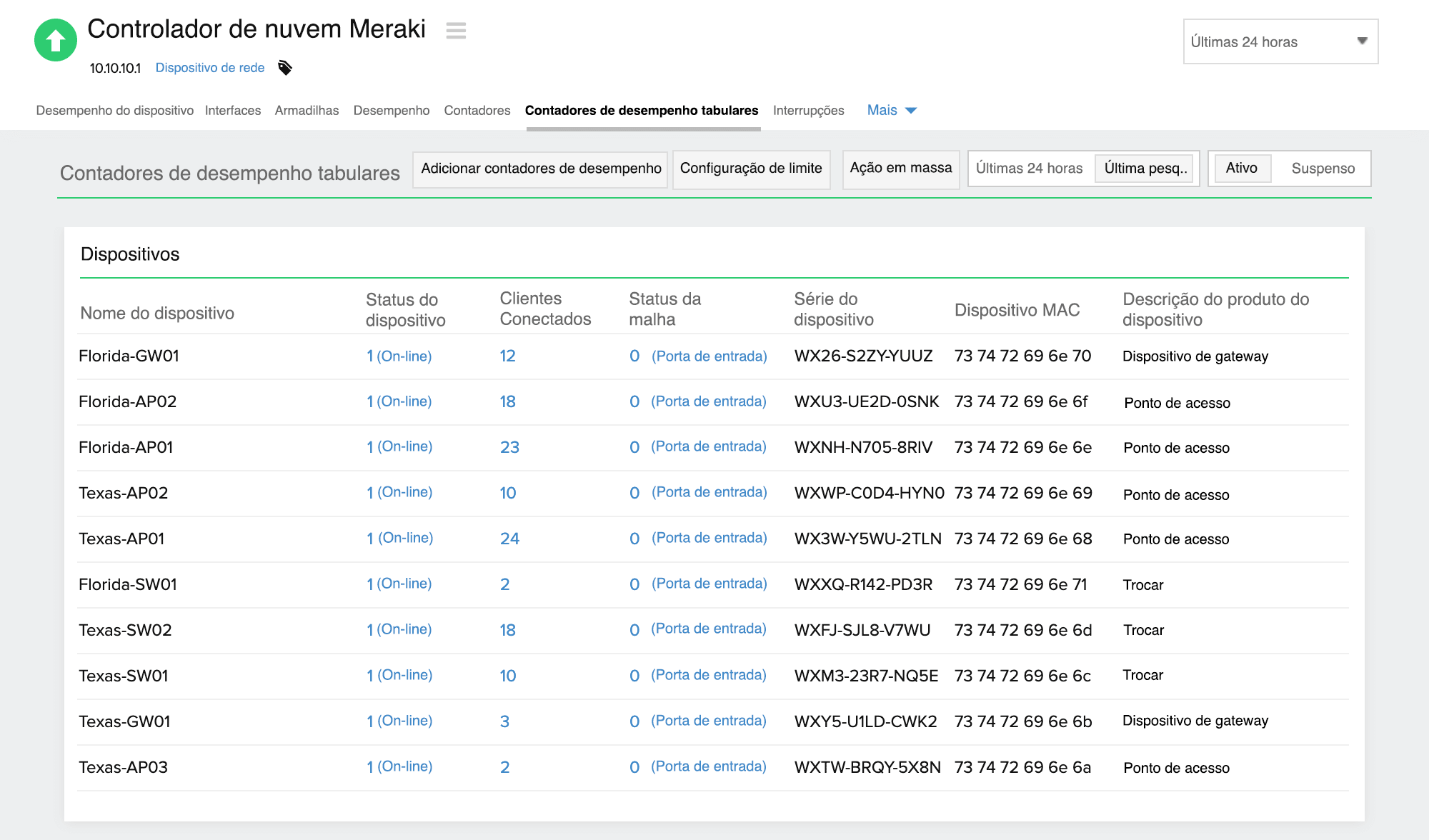The height and width of the screenshot is (840, 1429).
Task: Switch to the Interfaces tab
Action: (x=233, y=110)
